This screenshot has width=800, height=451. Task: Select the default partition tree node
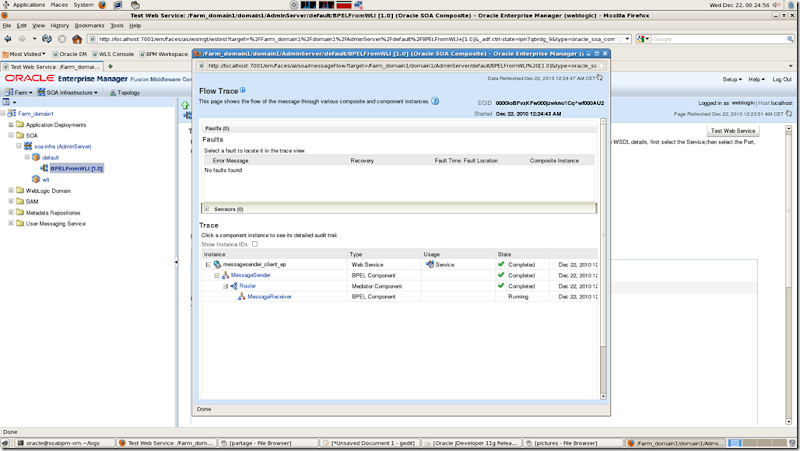(x=51, y=158)
